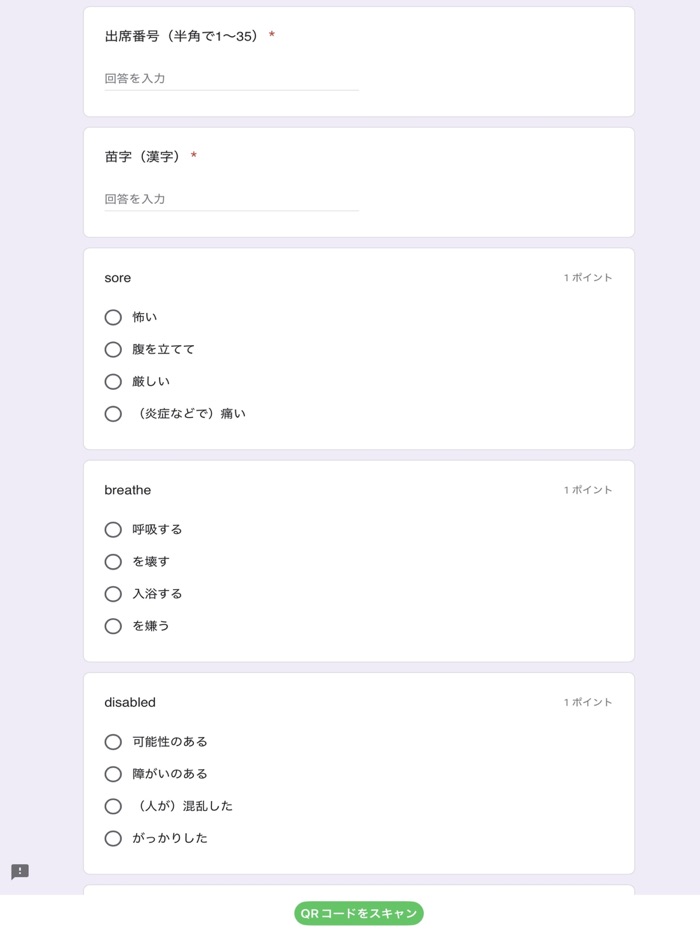Image resolution: width=700 pixels, height=934 pixels.
Task: Click the 苗字（漢字） answer field
Action: pyautogui.click(x=230, y=199)
